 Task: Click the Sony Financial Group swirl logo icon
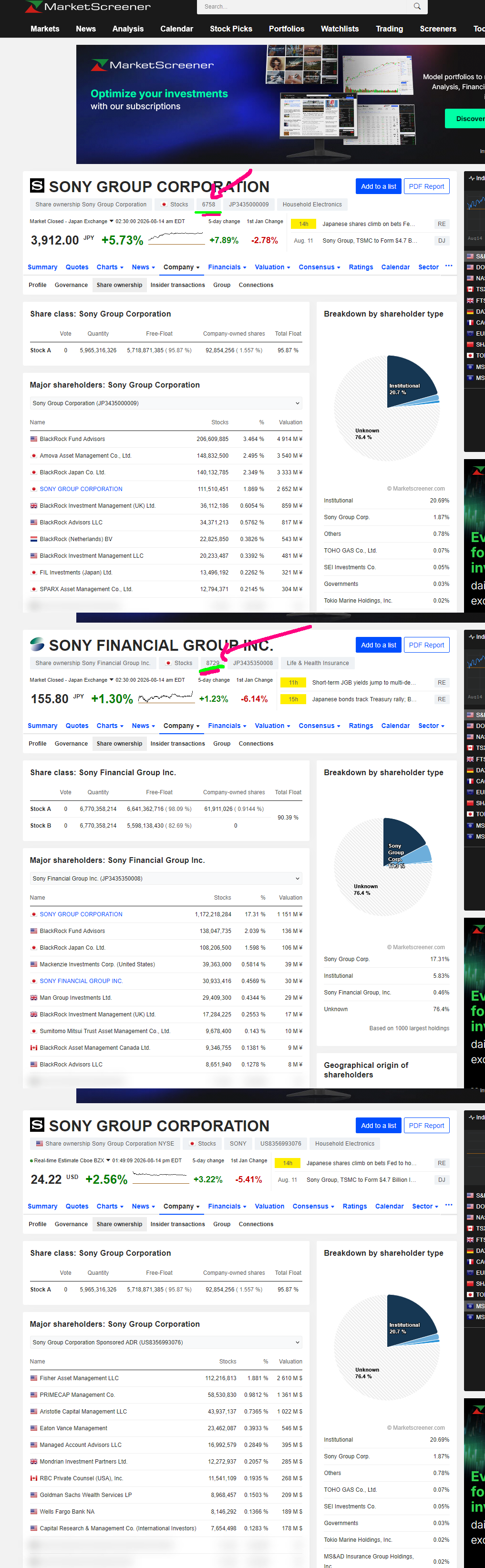coord(37,644)
